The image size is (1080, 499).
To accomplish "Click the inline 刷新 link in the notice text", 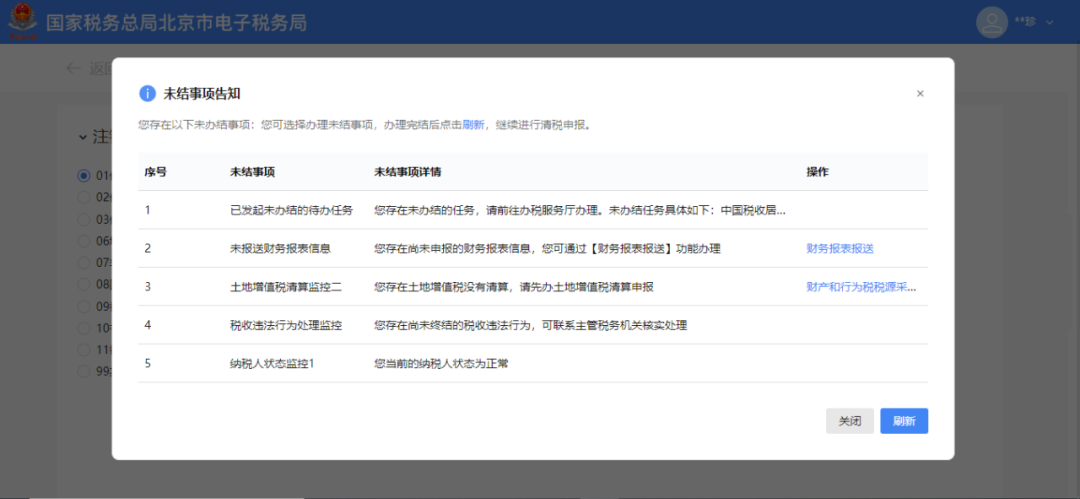I will click(x=473, y=125).
